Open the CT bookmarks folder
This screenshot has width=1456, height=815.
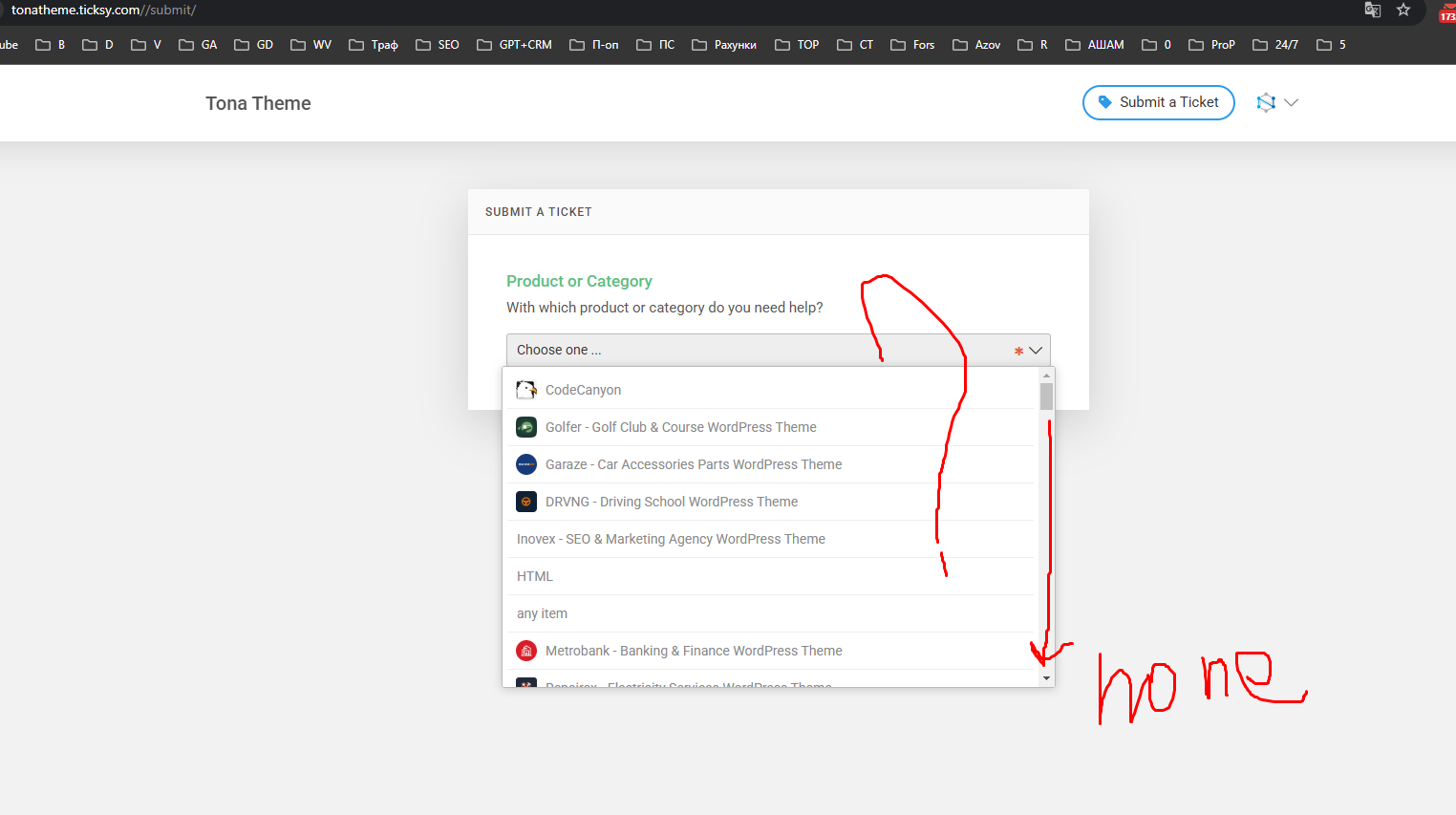click(855, 45)
